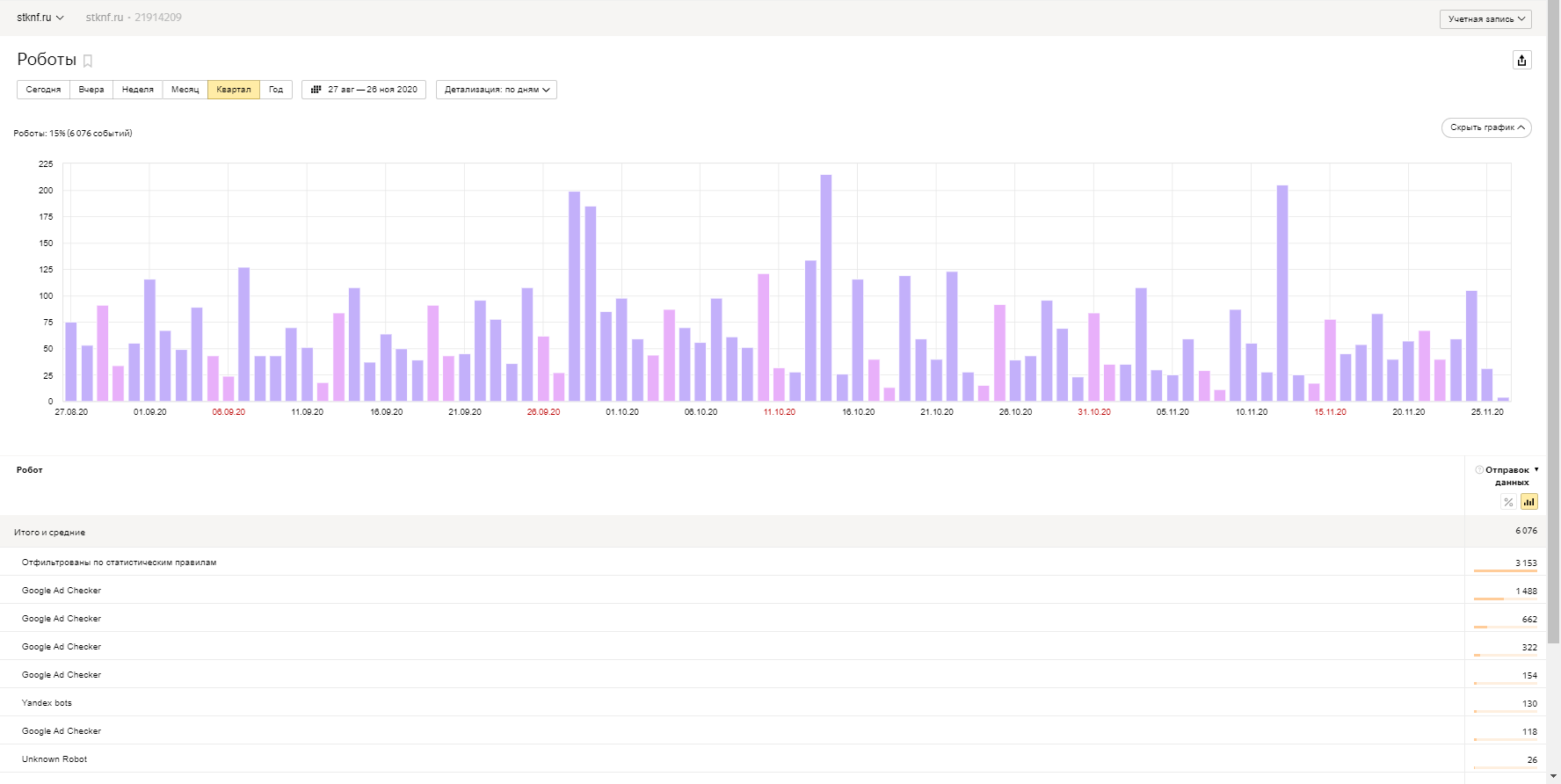Click the stknf.ru - 21914209 counter link
The height and width of the screenshot is (784, 1561).
[134, 18]
